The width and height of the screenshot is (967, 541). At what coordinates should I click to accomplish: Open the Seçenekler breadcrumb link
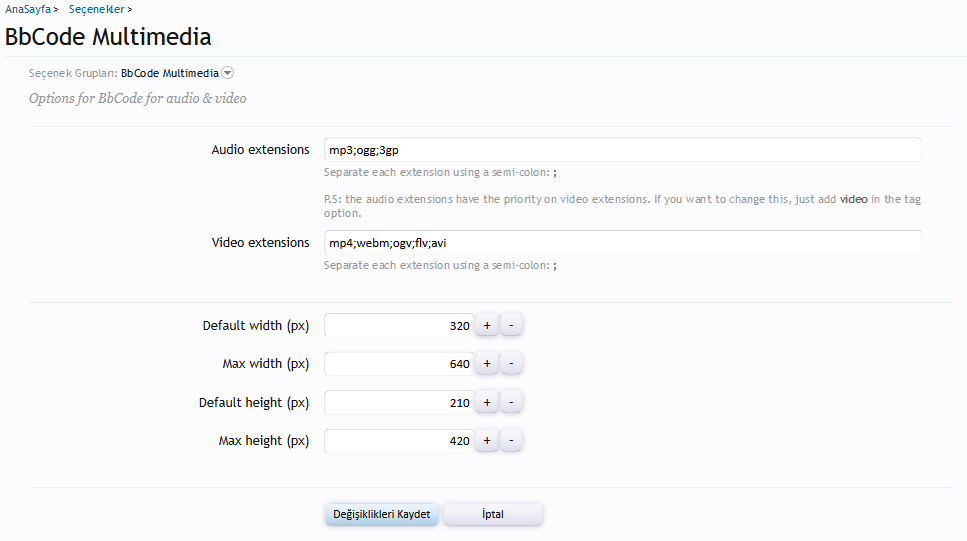coord(96,9)
